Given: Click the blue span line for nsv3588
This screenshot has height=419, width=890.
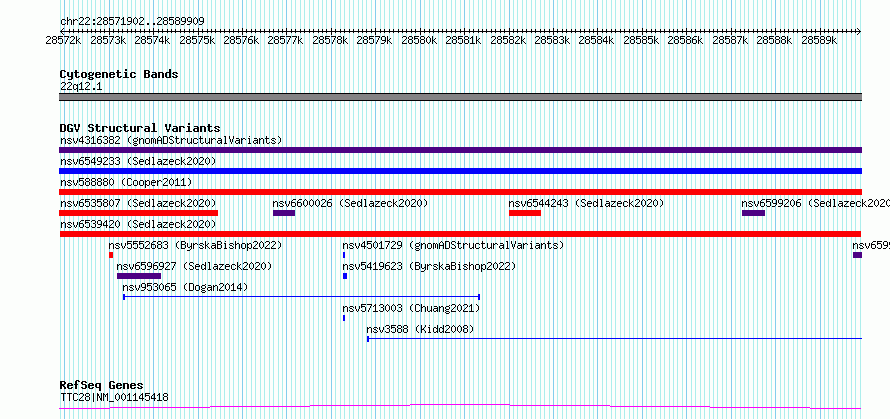Looking at the screenshot, I should (x=615, y=339).
